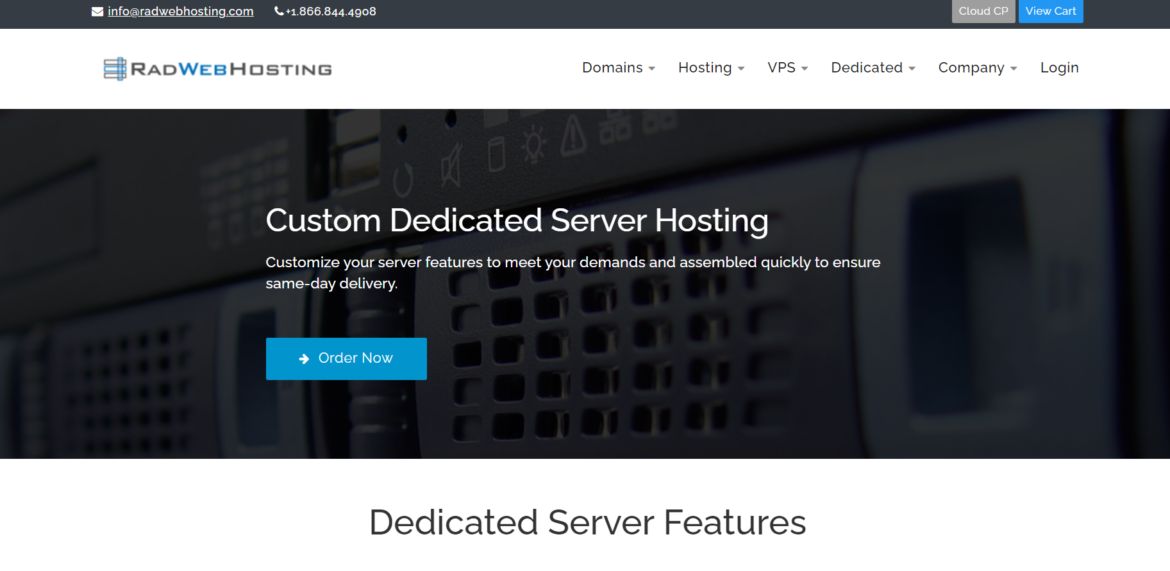Click the Rad Web Hosting server rack logo
1170x571 pixels.
point(115,69)
